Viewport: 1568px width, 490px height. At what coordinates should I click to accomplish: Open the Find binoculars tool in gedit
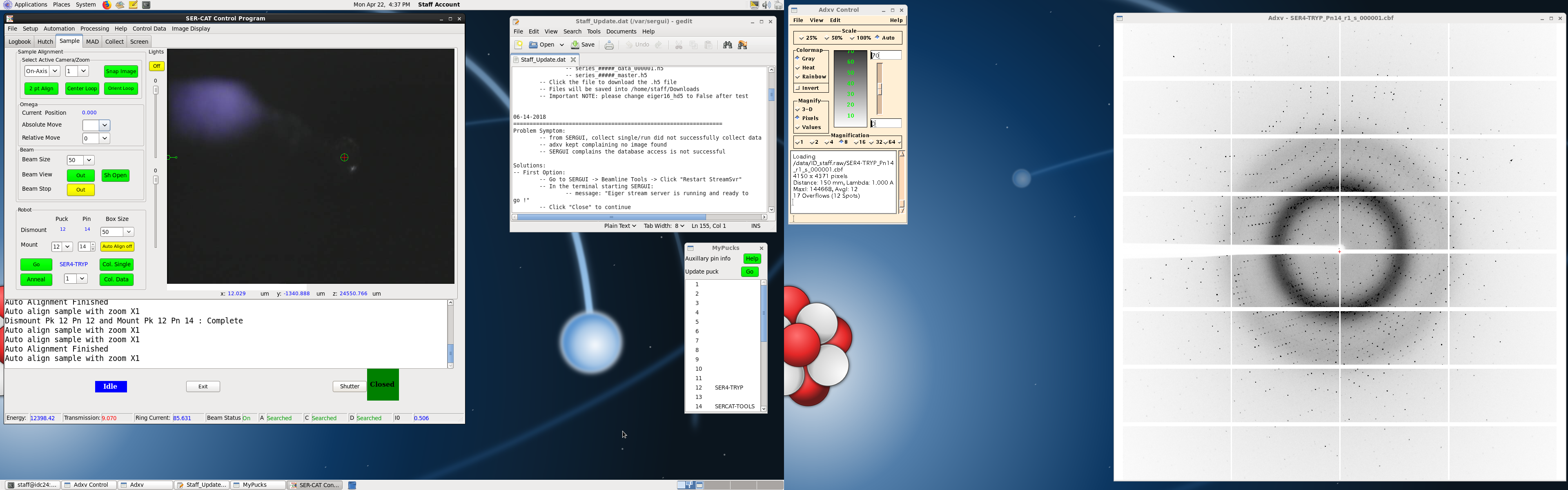tap(727, 45)
